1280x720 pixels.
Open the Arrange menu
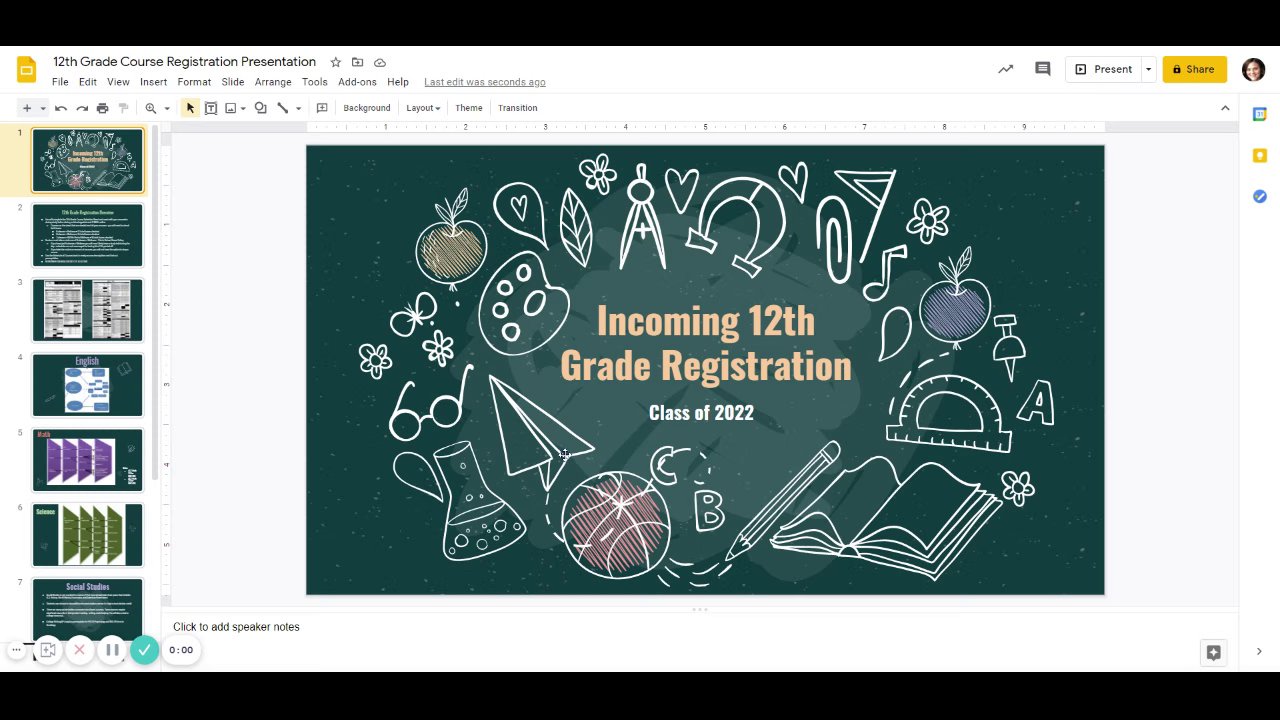[273, 82]
